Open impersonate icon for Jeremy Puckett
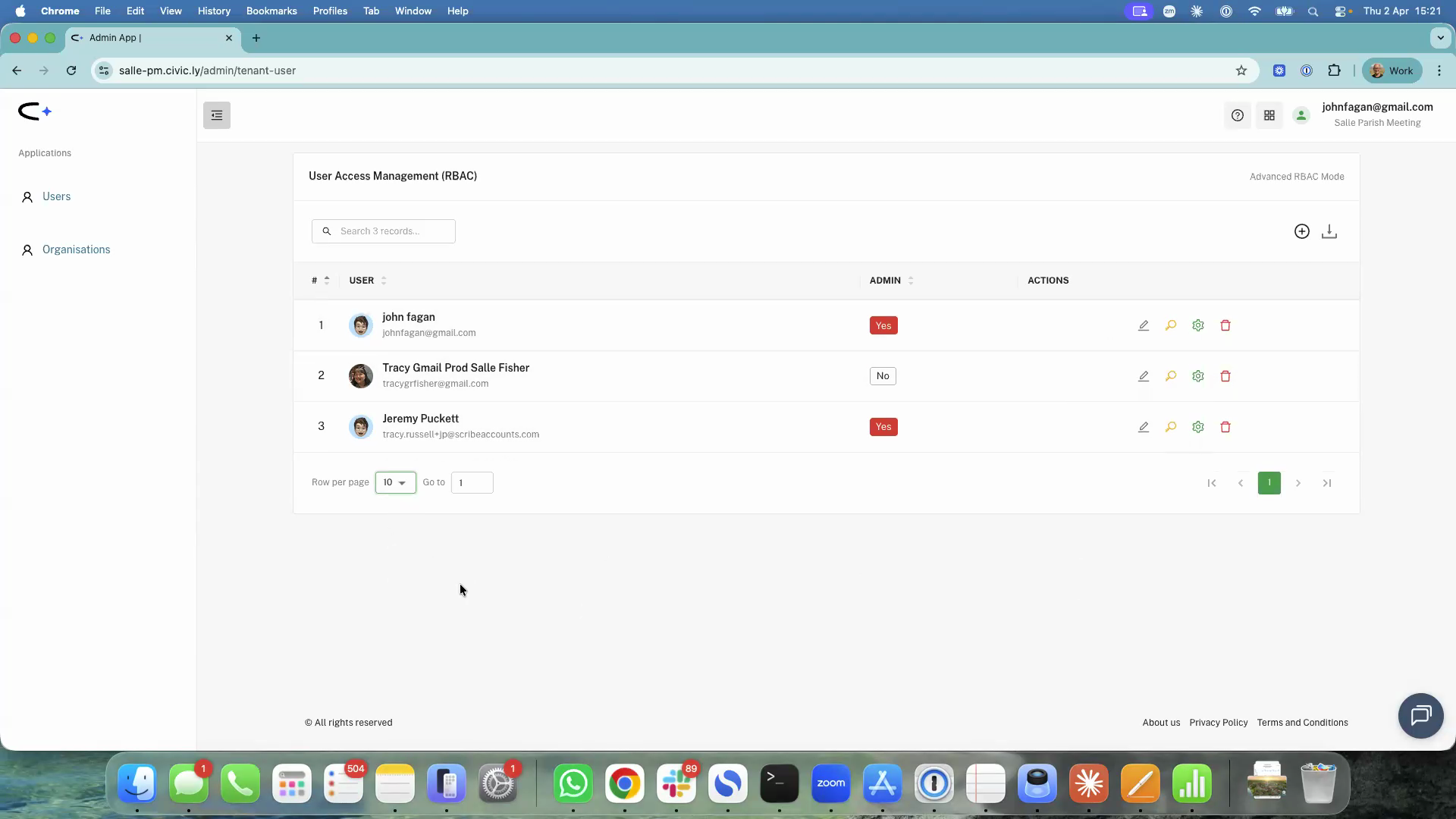The height and width of the screenshot is (819, 1456). (x=1171, y=427)
